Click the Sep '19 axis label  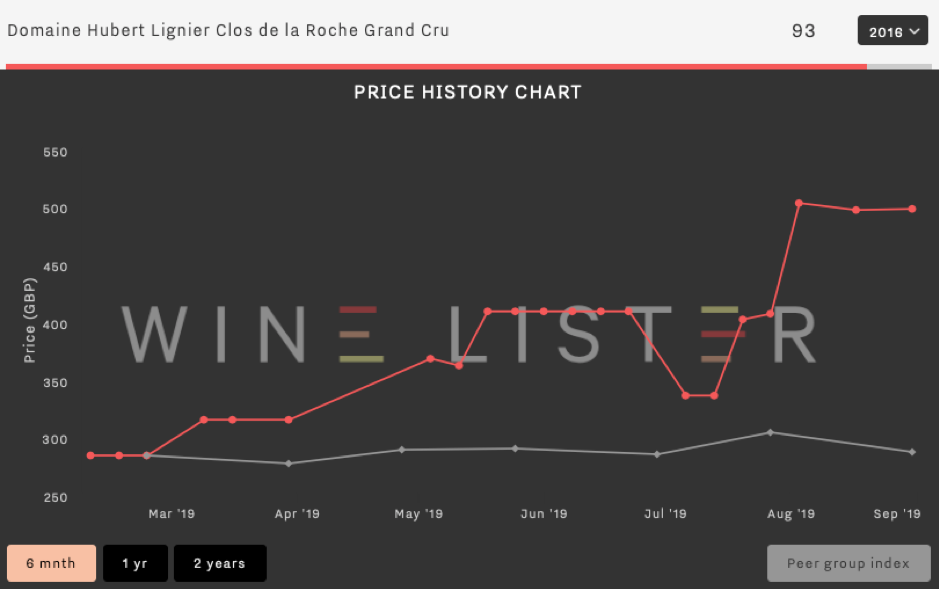(x=896, y=514)
